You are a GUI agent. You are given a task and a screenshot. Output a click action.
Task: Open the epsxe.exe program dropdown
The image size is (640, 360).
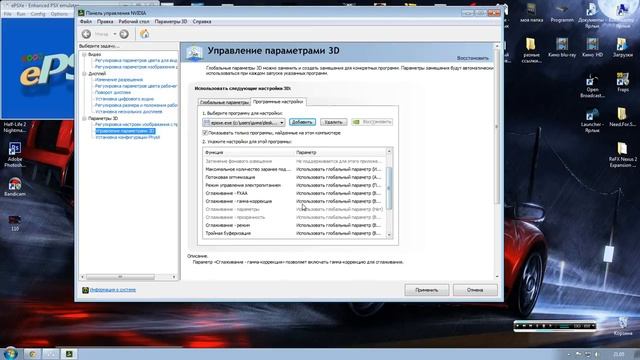[x=244, y=122]
